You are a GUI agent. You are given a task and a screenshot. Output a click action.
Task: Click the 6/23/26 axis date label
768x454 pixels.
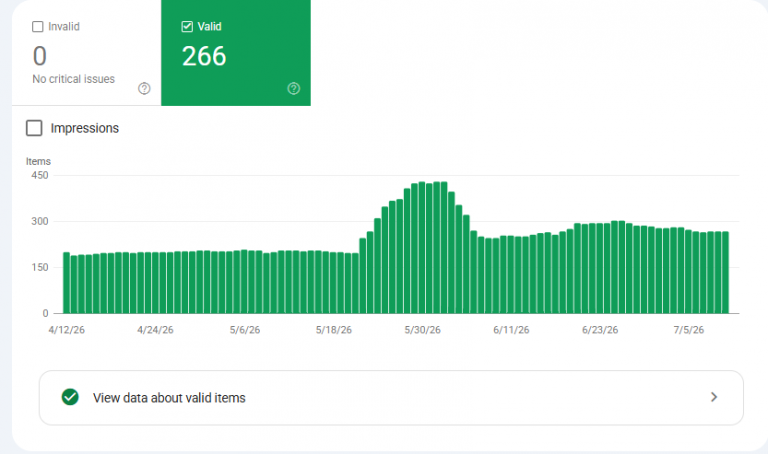[x=600, y=330]
